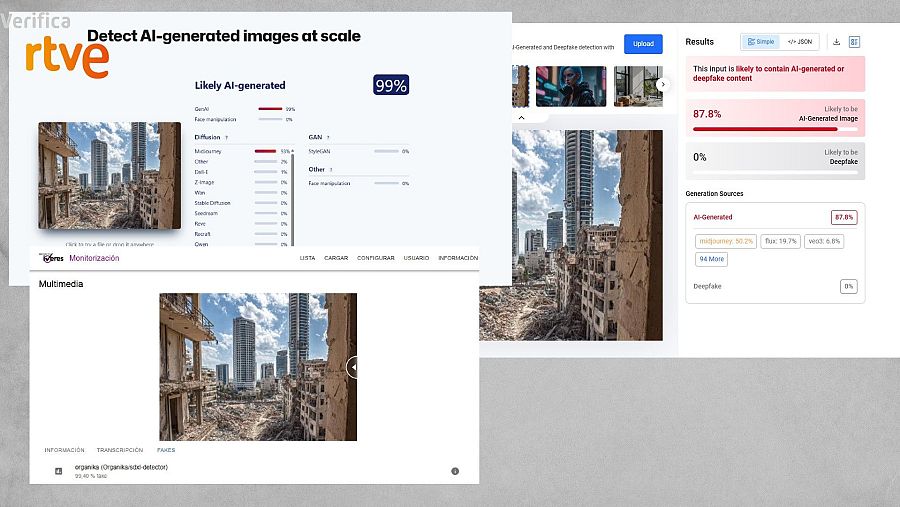The height and width of the screenshot is (507, 900).
Task: Click the Other category help question mark
Action: (x=331, y=170)
